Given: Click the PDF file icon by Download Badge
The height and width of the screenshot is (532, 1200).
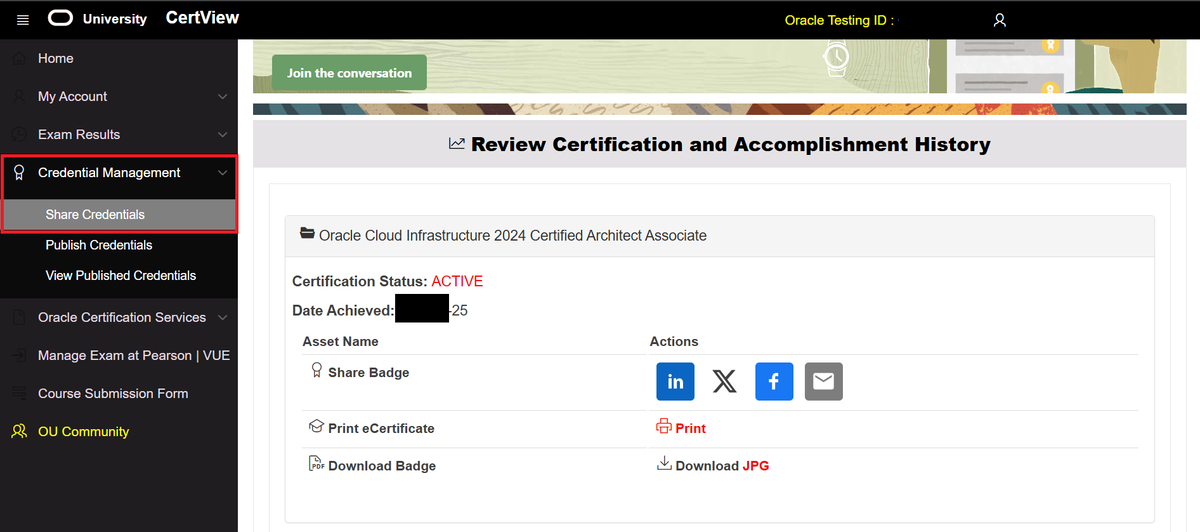Looking at the screenshot, I should click(x=317, y=464).
